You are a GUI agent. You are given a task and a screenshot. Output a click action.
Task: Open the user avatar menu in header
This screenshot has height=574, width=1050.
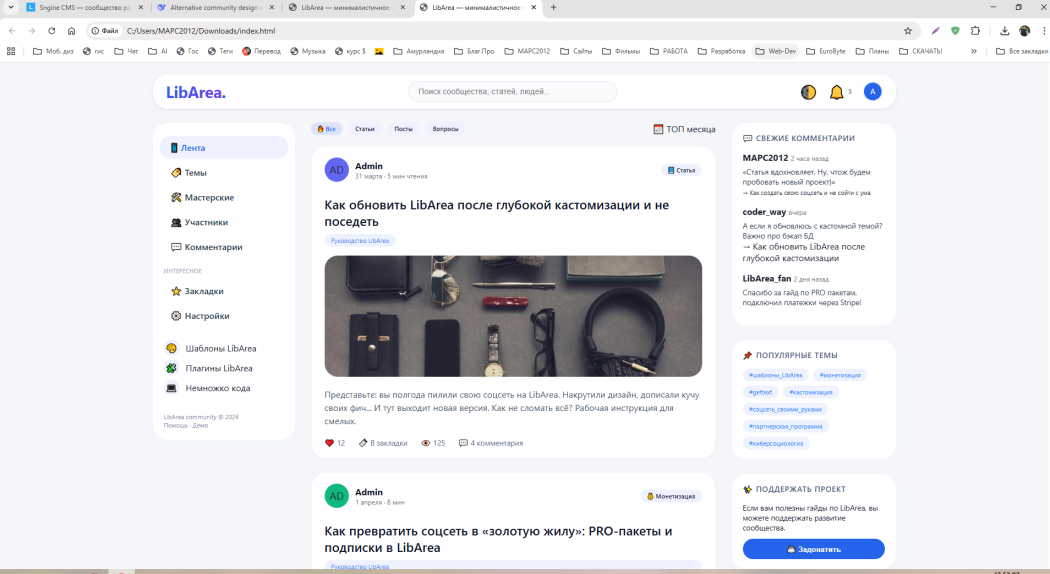[x=873, y=92]
